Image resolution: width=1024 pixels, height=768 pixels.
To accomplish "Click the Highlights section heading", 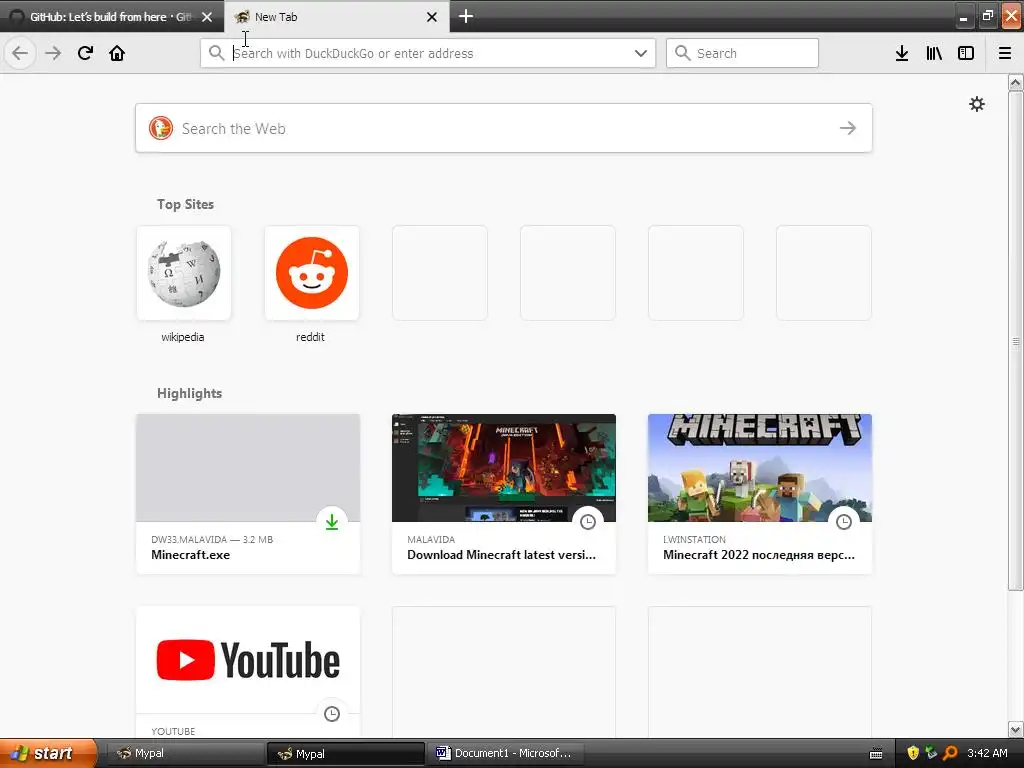I will point(189,393).
